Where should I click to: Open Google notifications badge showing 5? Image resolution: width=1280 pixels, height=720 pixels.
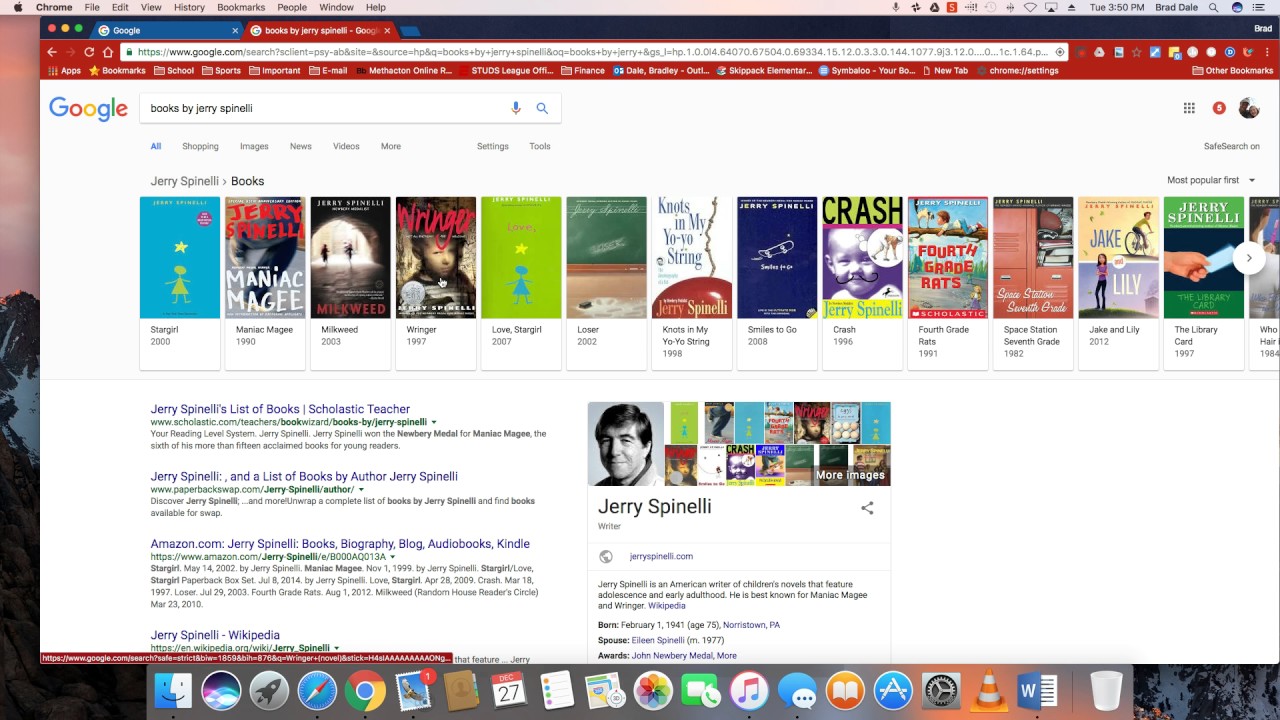coord(1219,108)
